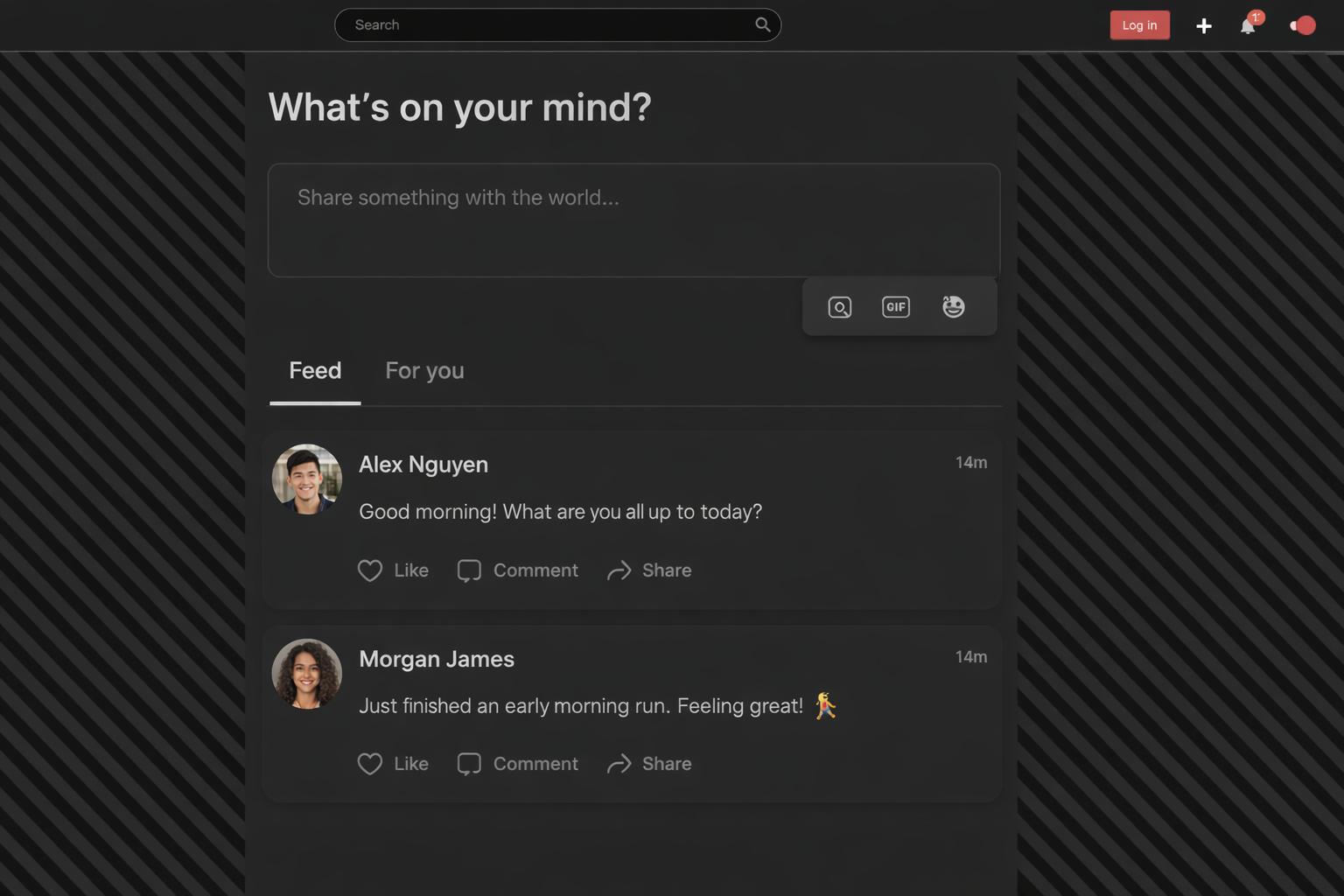
Task: Click the Comment label on Morgan James's post
Action: (535, 764)
